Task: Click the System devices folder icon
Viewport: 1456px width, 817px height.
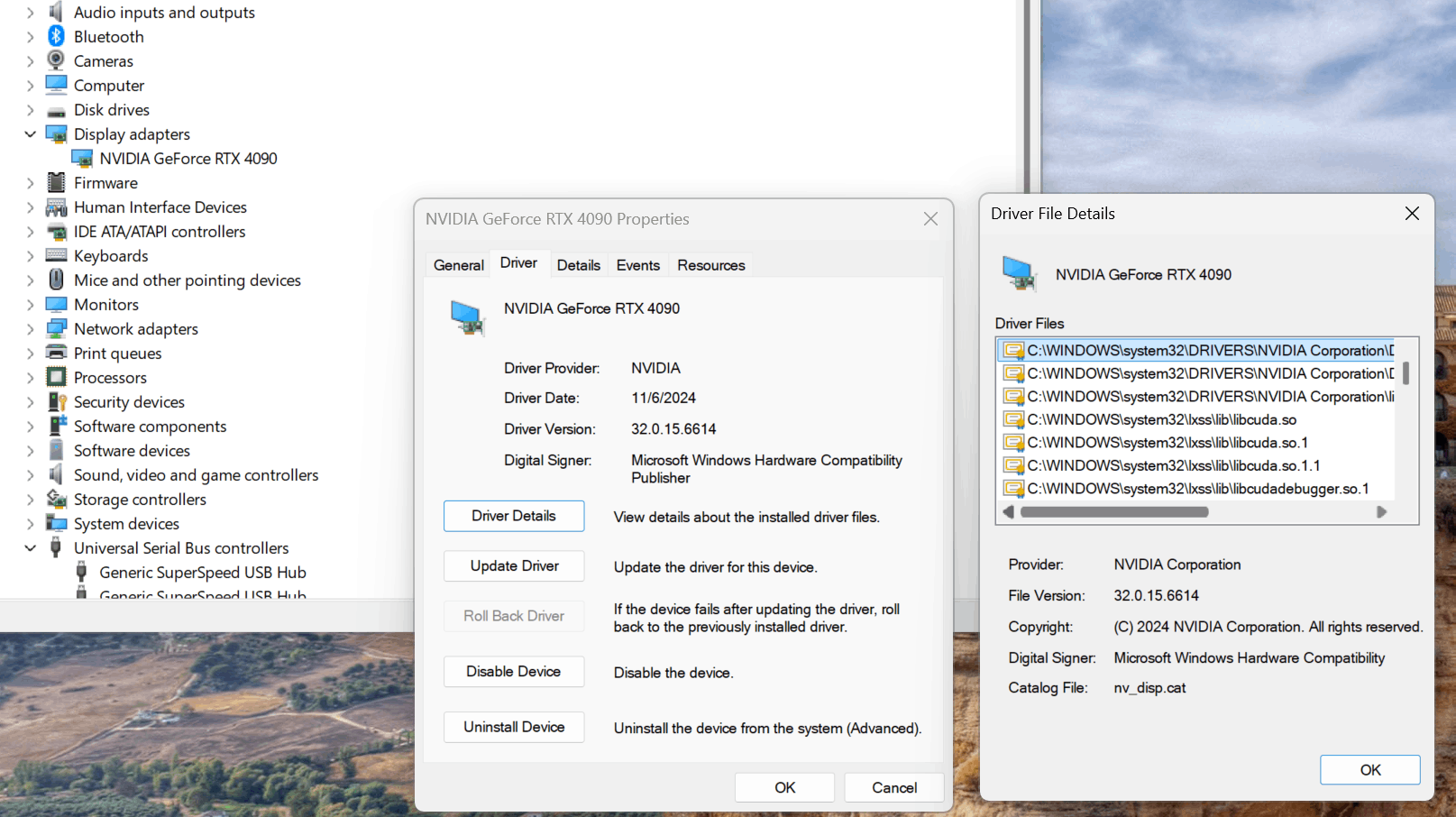Action: (56, 523)
